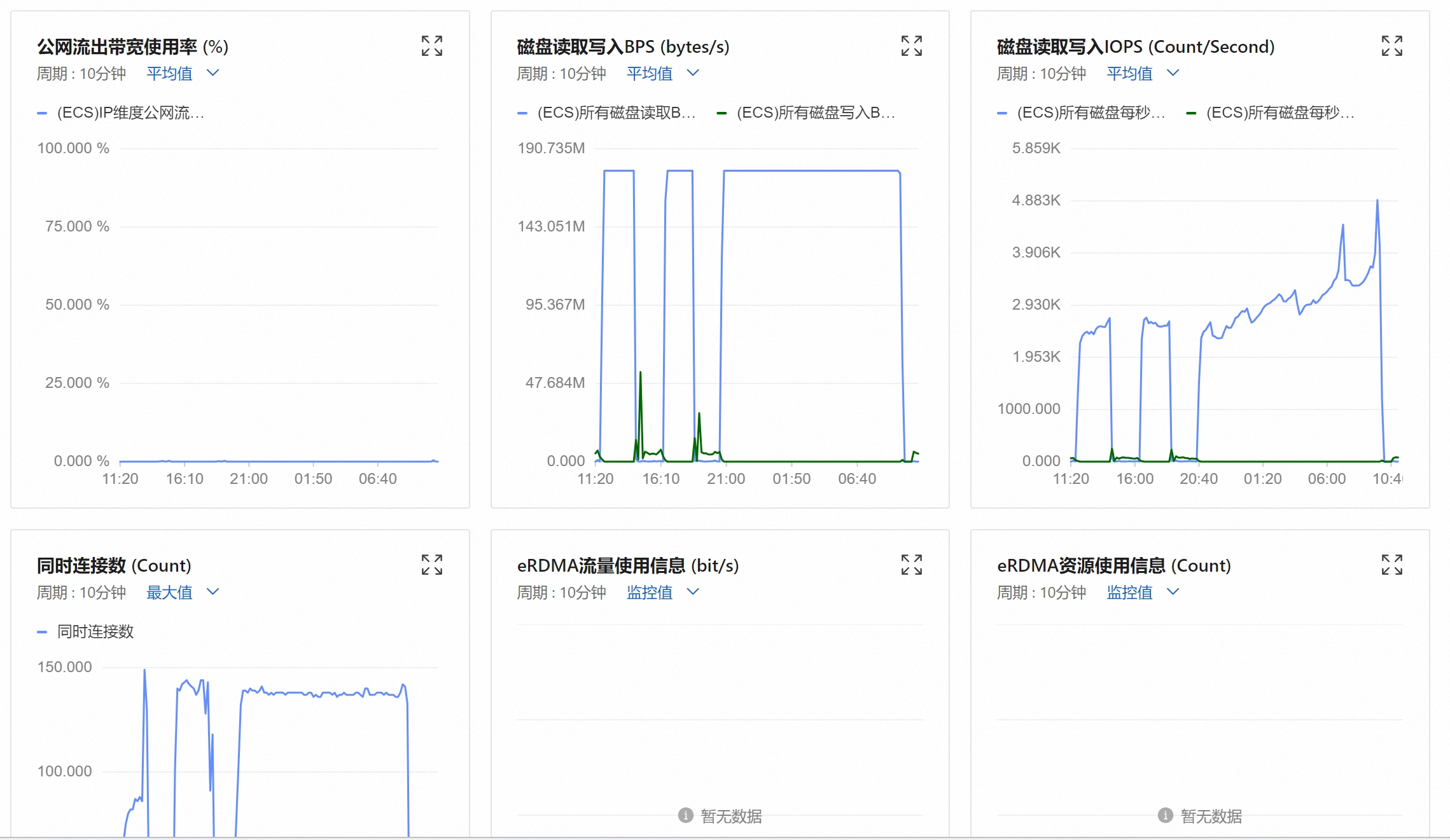Open 平均值 dropdown in 磁盘读取写入IOPS panel

(1143, 73)
